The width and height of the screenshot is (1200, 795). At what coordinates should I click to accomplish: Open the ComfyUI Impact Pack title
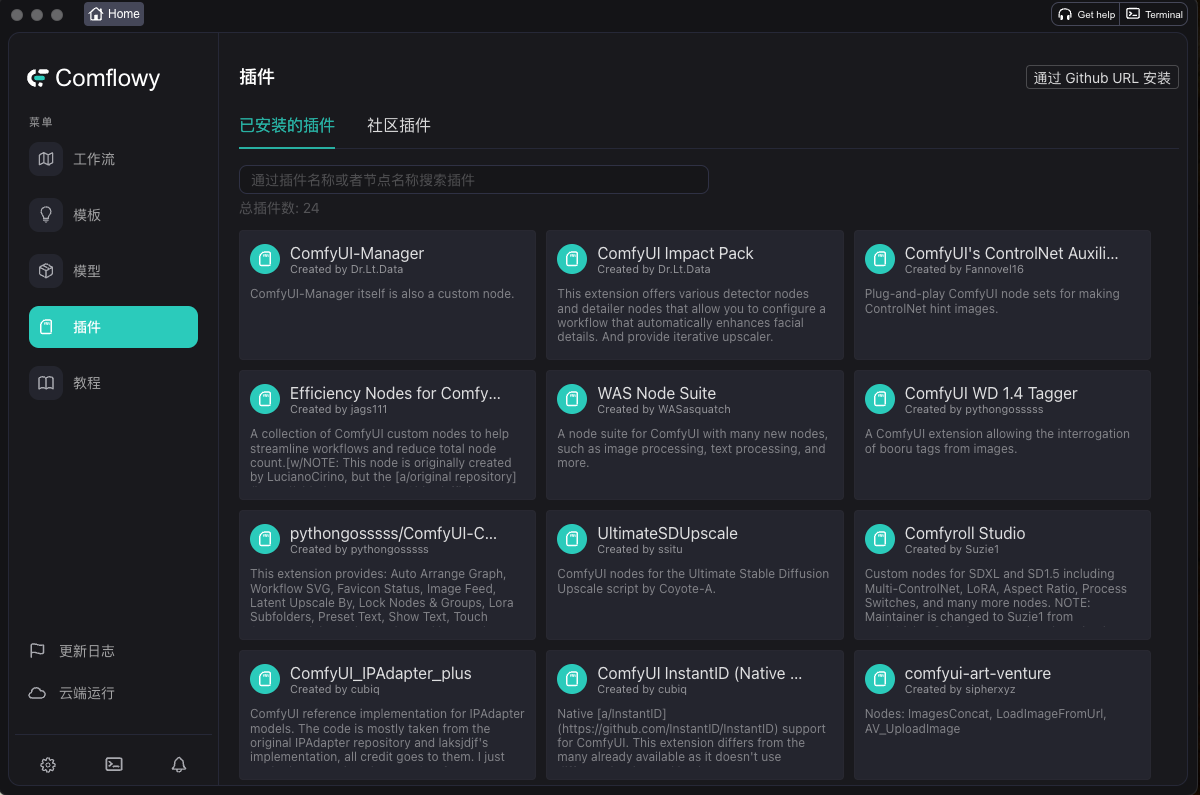coord(675,254)
